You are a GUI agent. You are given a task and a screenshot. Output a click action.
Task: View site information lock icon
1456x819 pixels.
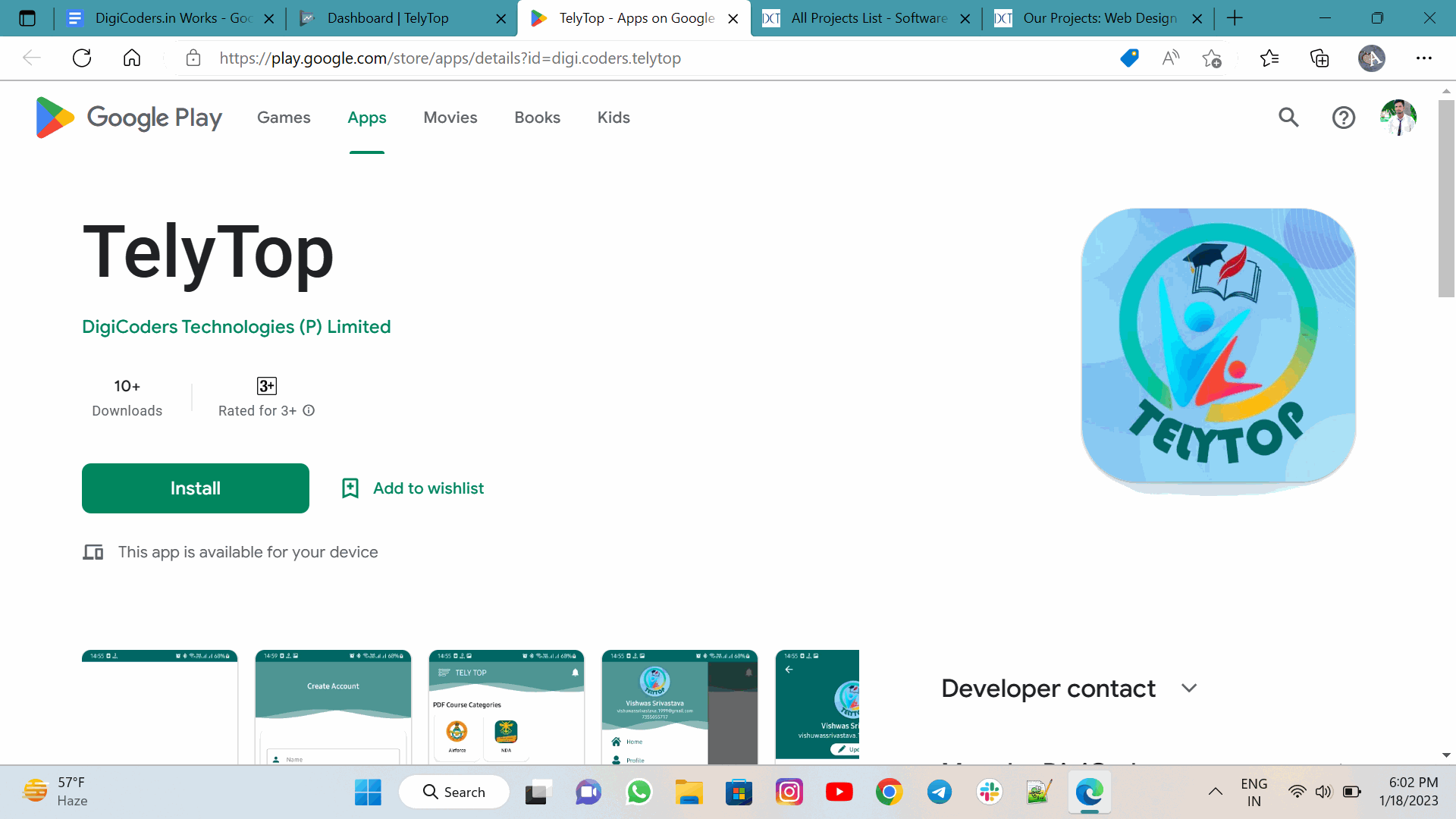(x=193, y=58)
